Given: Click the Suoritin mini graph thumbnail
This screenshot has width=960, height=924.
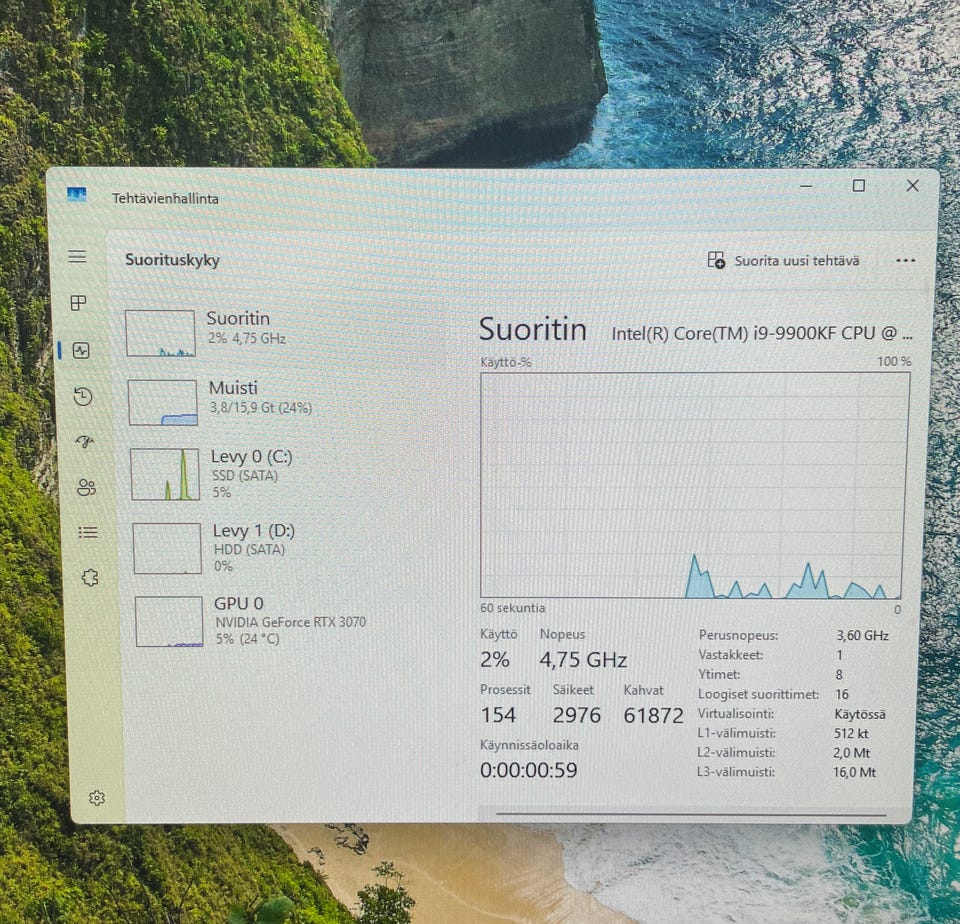Looking at the screenshot, I should (160, 333).
